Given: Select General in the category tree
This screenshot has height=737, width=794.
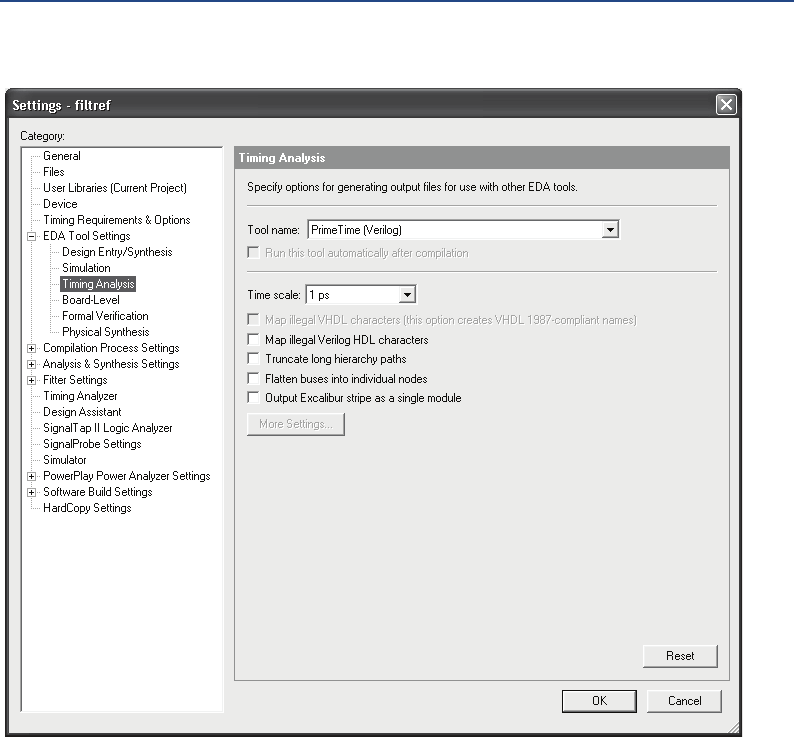Looking at the screenshot, I should tap(62, 156).
